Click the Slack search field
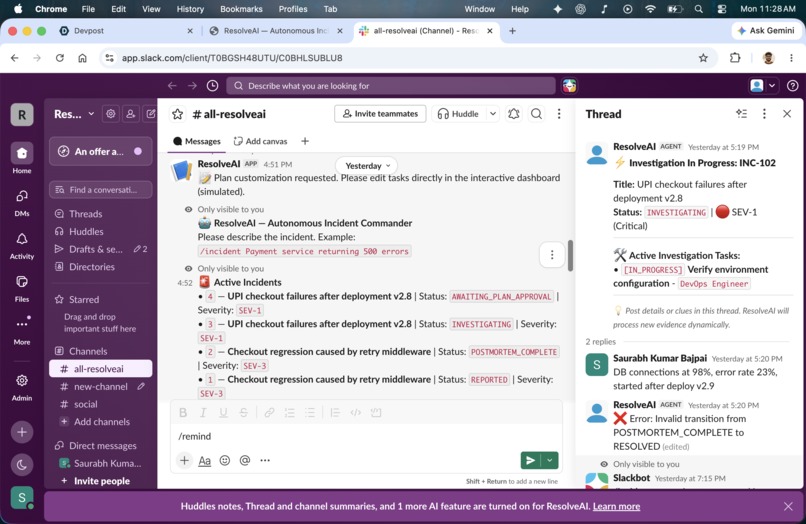806x524 pixels. pos(391,86)
